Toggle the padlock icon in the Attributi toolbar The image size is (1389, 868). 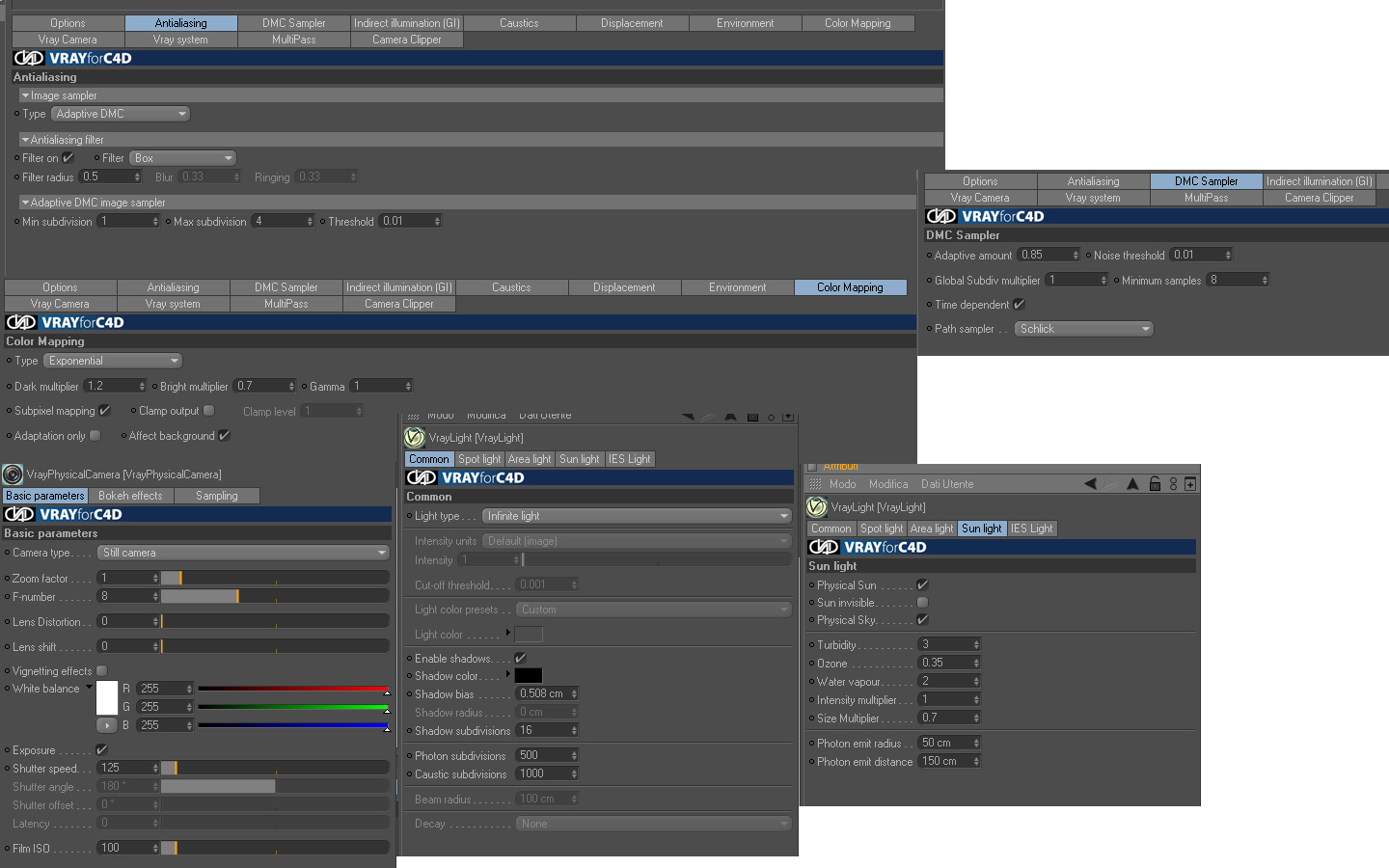point(1155,484)
